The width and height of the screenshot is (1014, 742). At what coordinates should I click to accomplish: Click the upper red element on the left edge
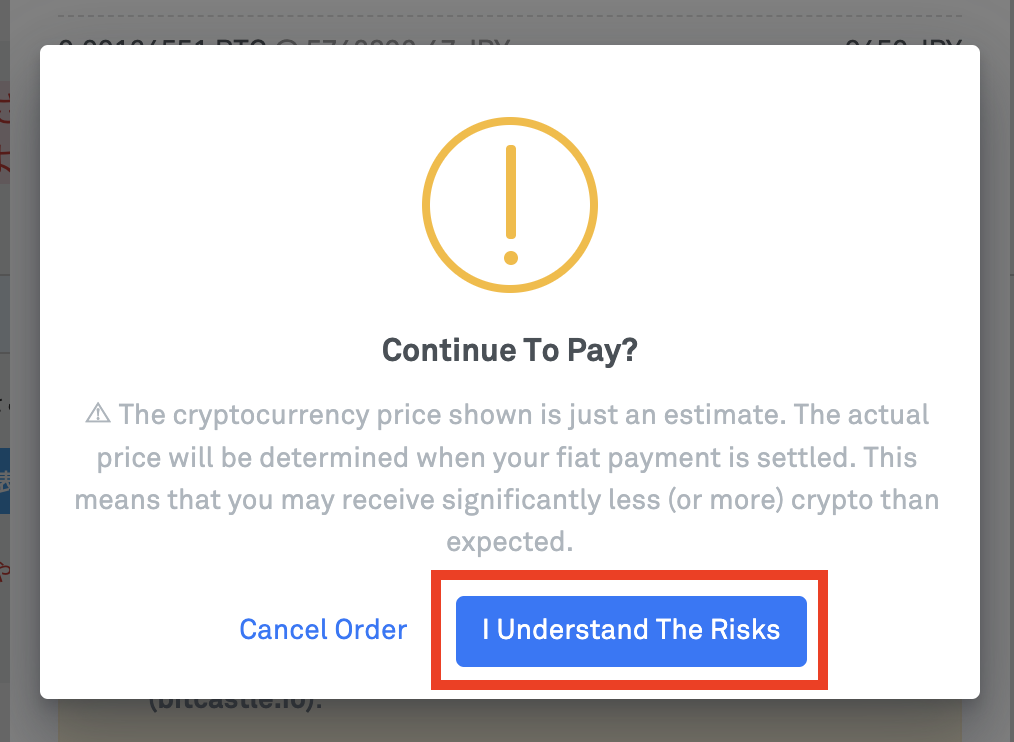pyautogui.click(x=5, y=133)
